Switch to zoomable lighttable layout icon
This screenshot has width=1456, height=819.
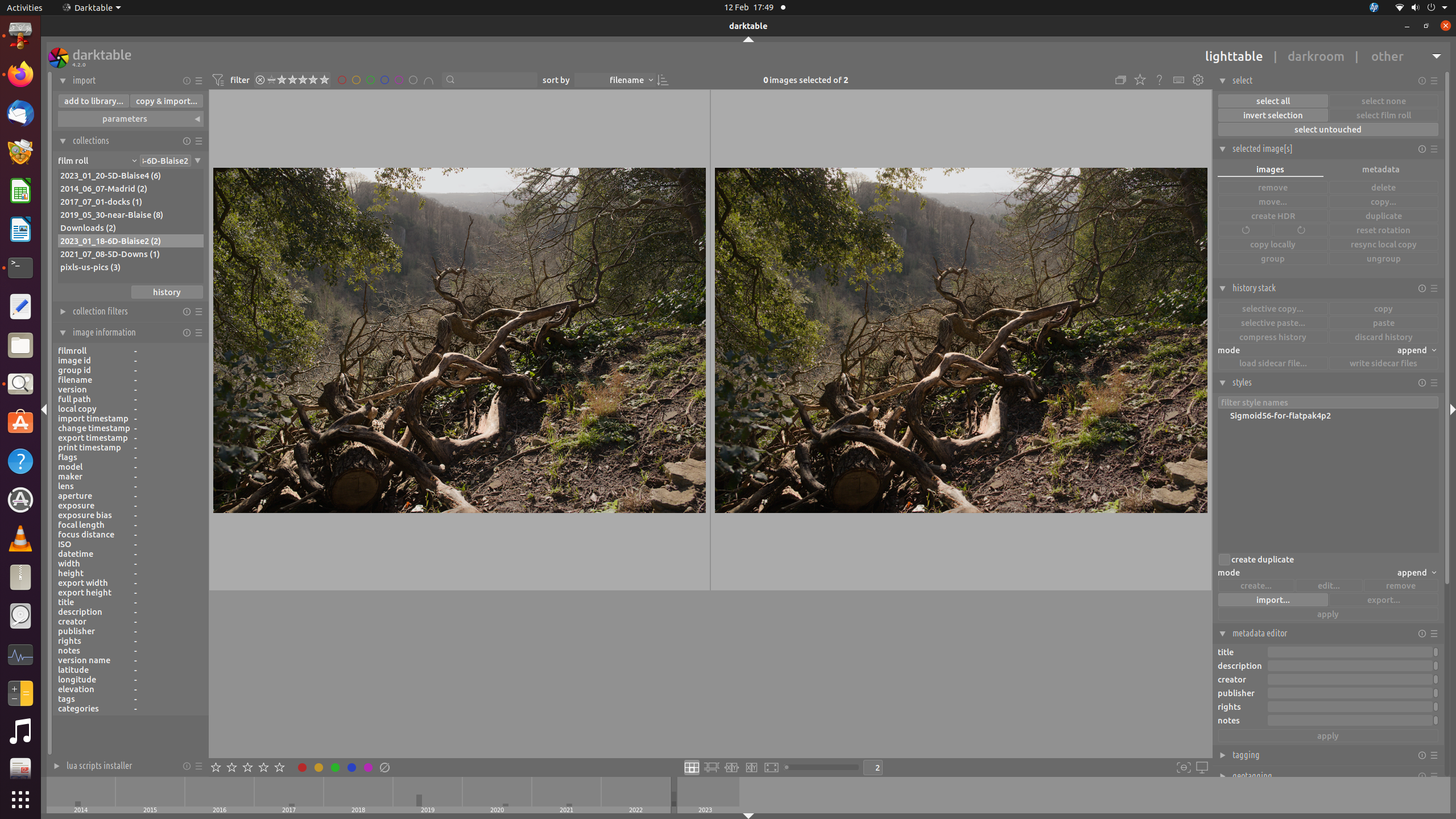point(711,767)
